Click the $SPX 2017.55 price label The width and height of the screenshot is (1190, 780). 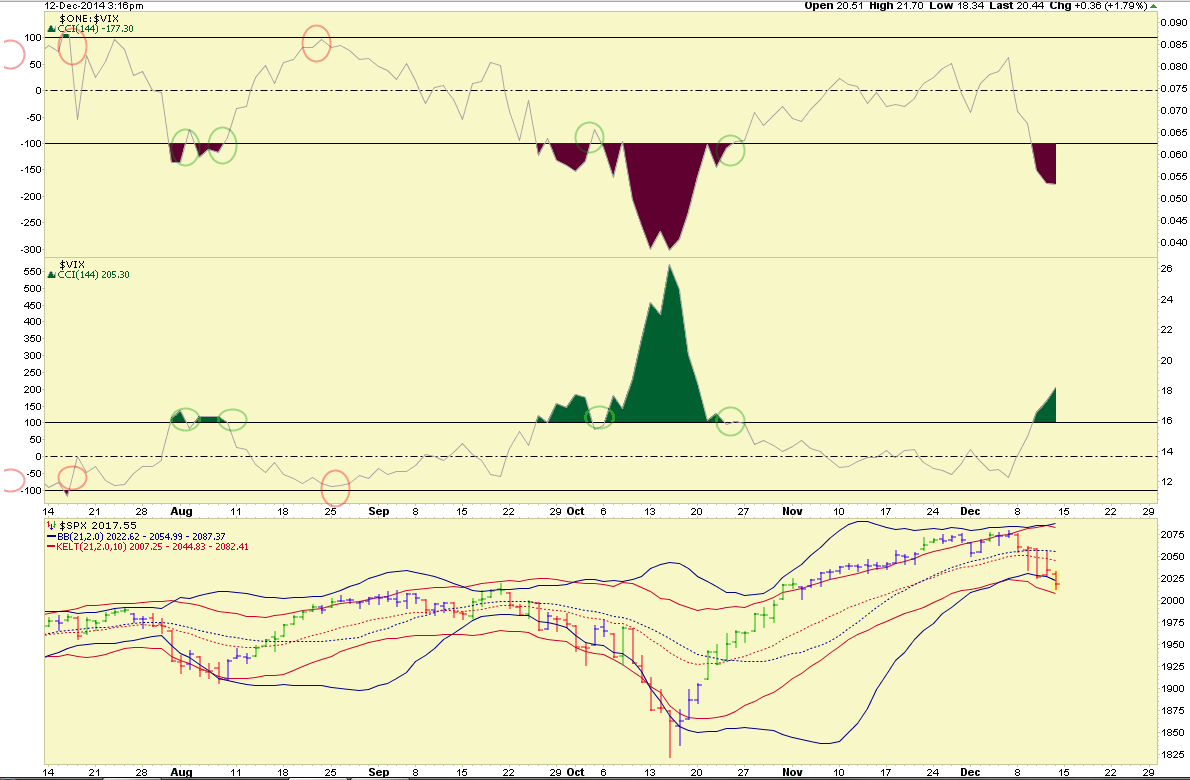click(x=98, y=525)
